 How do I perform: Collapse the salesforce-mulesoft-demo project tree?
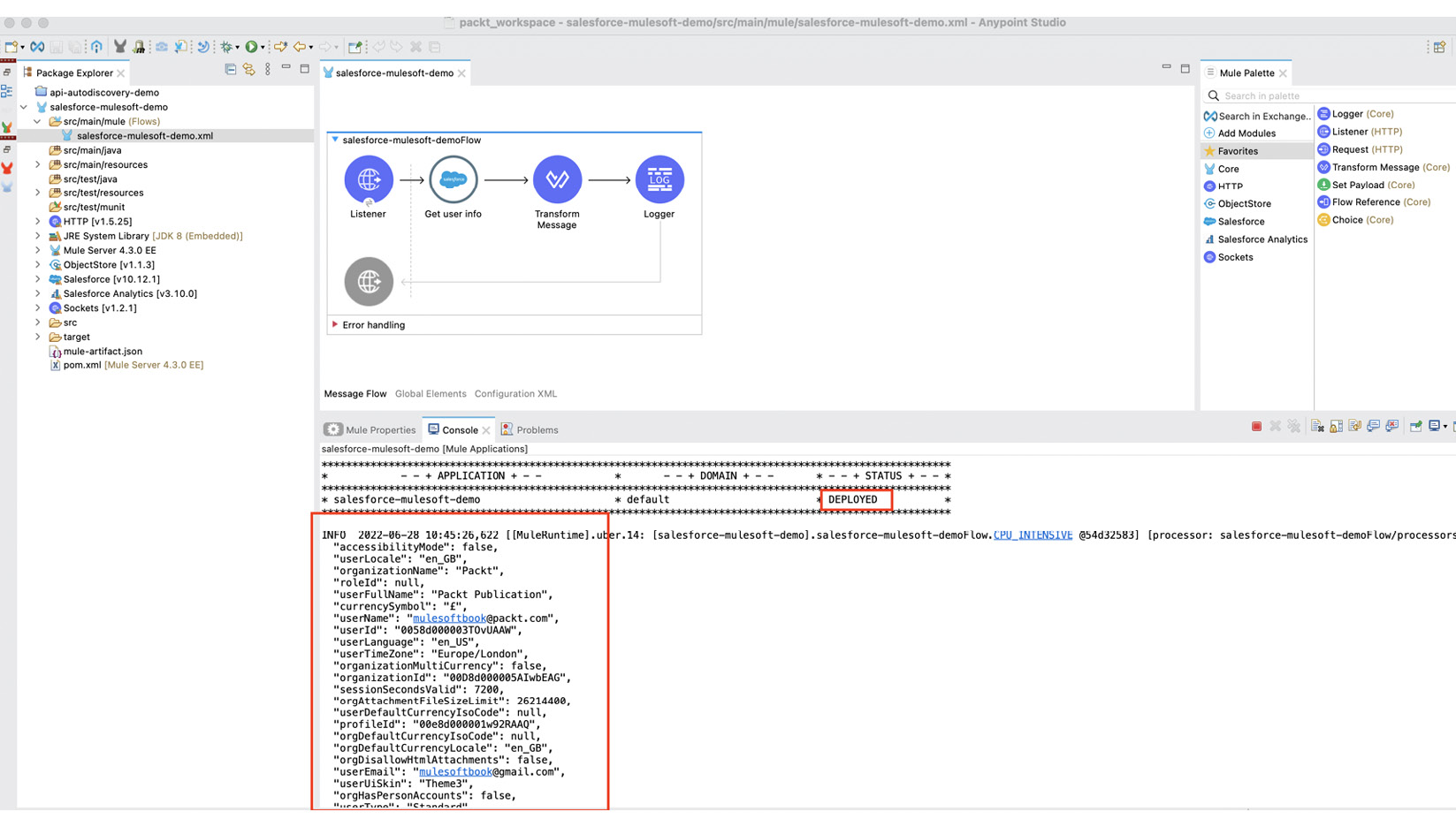click(x=24, y=107)
